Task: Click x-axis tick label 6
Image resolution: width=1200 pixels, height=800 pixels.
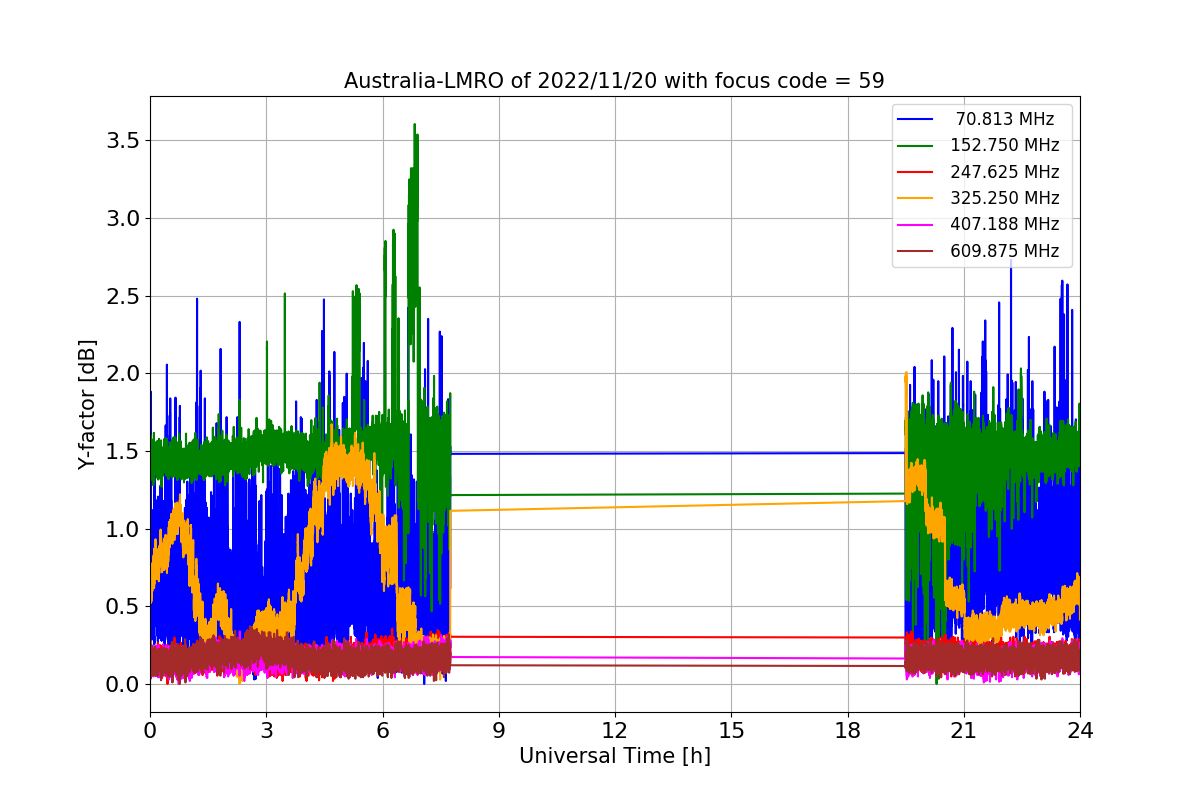Action: 382,730
